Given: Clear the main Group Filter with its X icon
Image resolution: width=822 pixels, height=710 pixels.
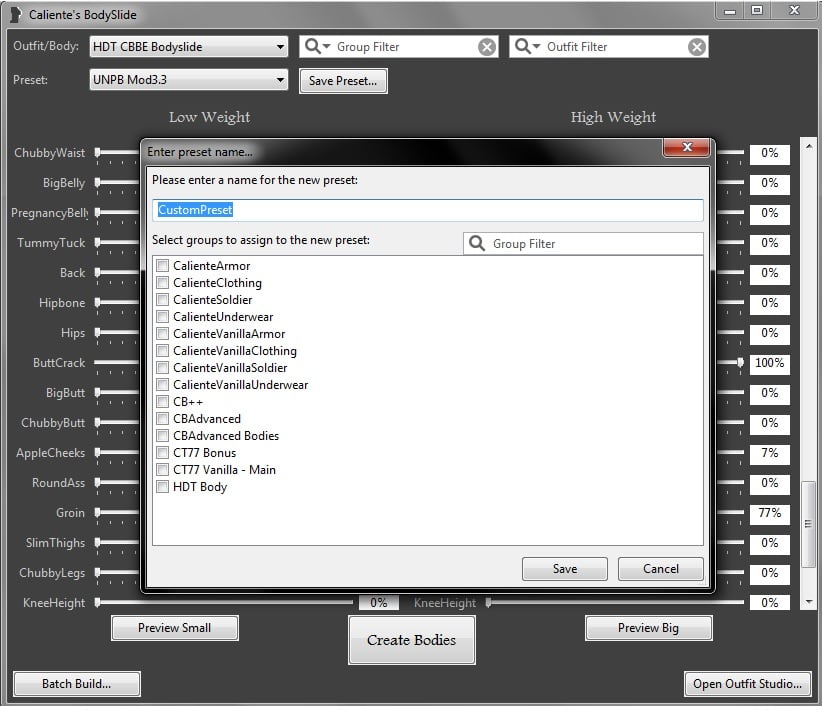Looking at the screenshot, I should coord(487,47).
